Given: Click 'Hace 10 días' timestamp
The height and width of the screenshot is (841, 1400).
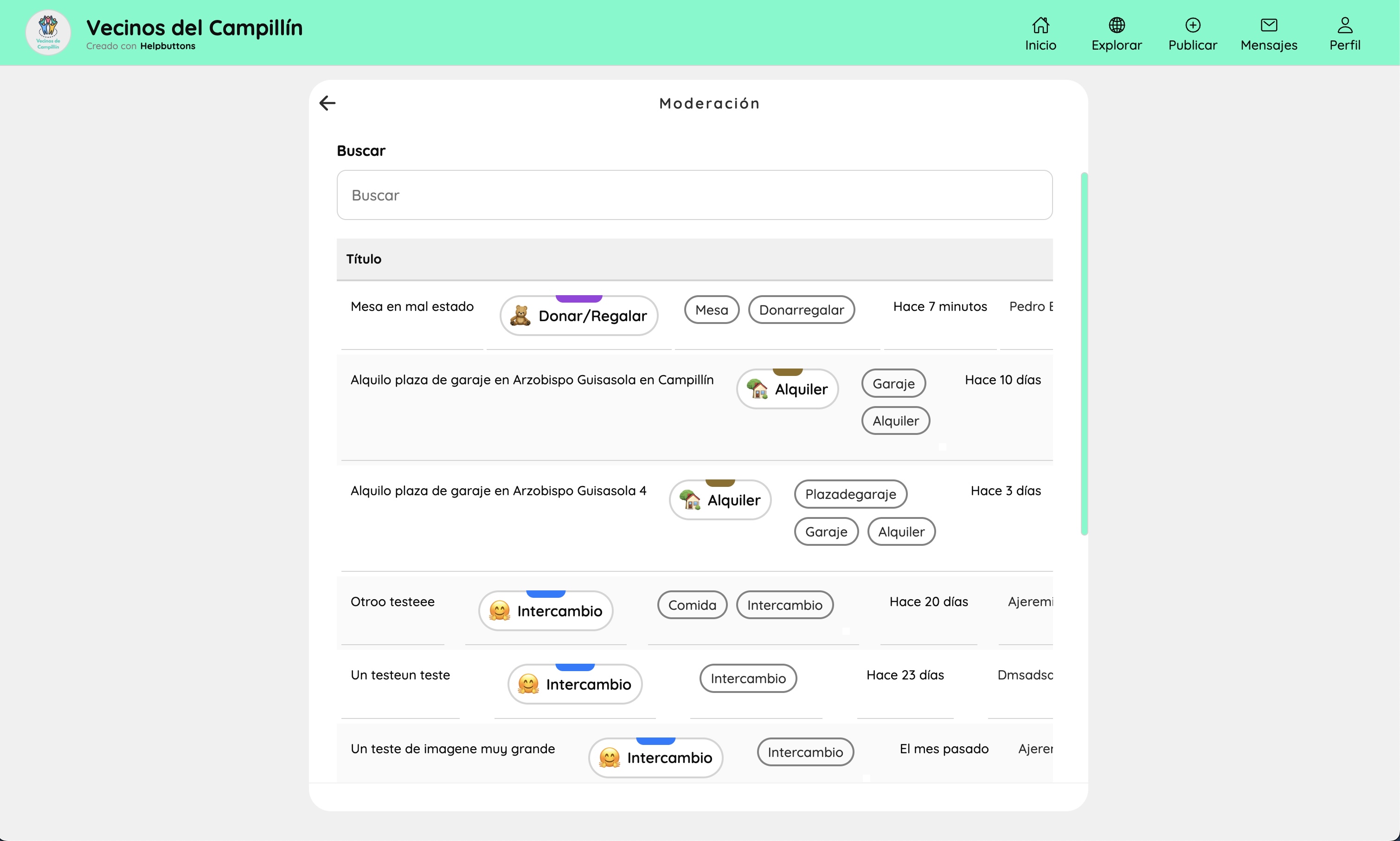Looking at the screenshot, I should click(x=1003, y=380).
